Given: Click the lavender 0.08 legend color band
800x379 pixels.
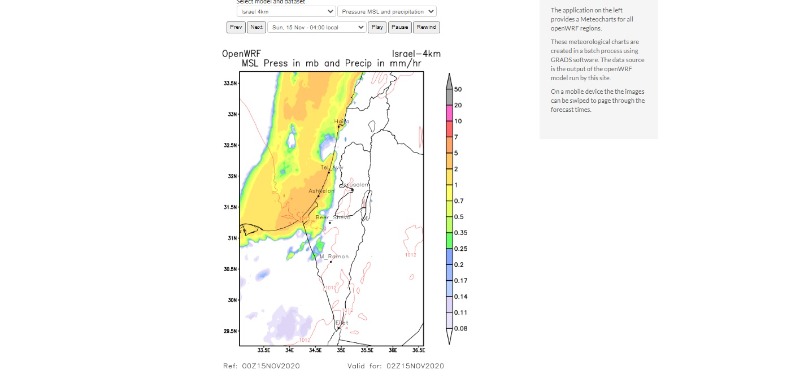Looking at the screenshot, I should (x=449, y=320).
